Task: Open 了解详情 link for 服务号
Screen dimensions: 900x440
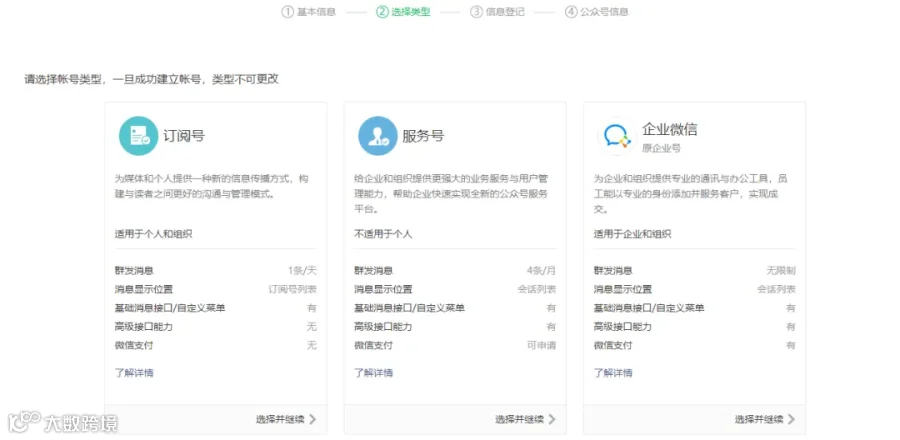Action: click(x=373, y=373)
